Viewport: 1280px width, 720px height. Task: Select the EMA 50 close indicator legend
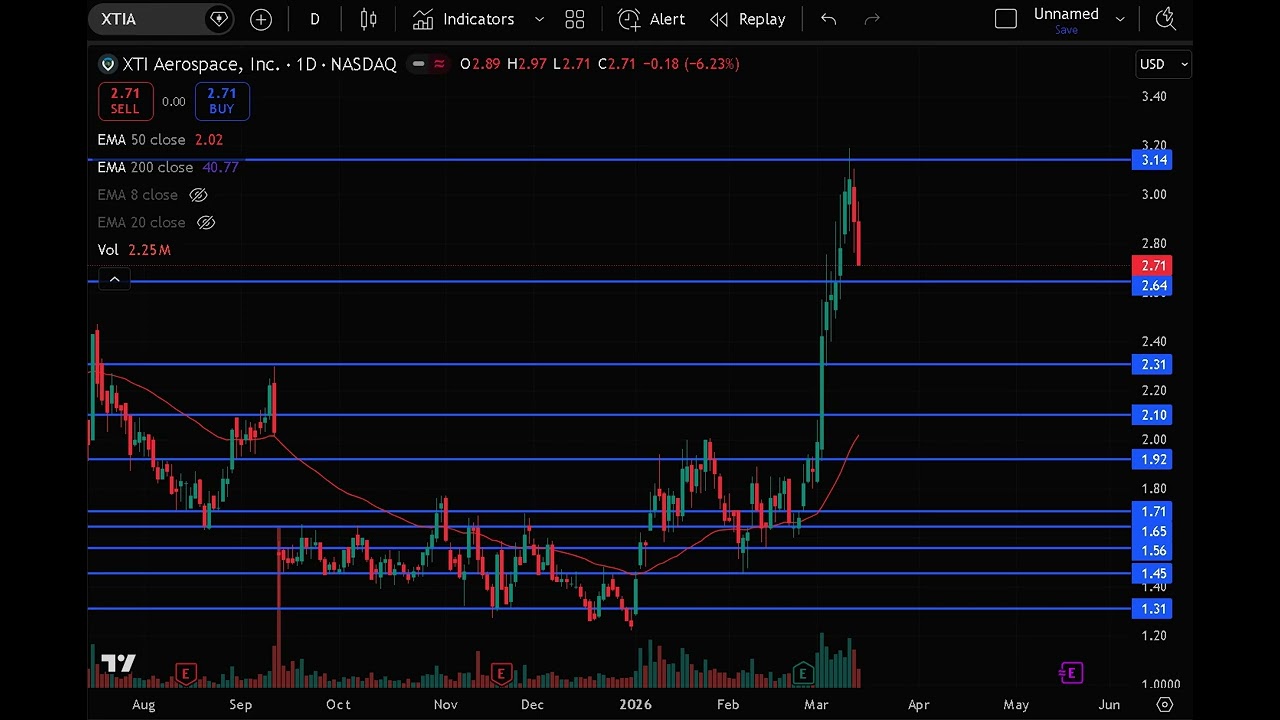coord(160,140)
